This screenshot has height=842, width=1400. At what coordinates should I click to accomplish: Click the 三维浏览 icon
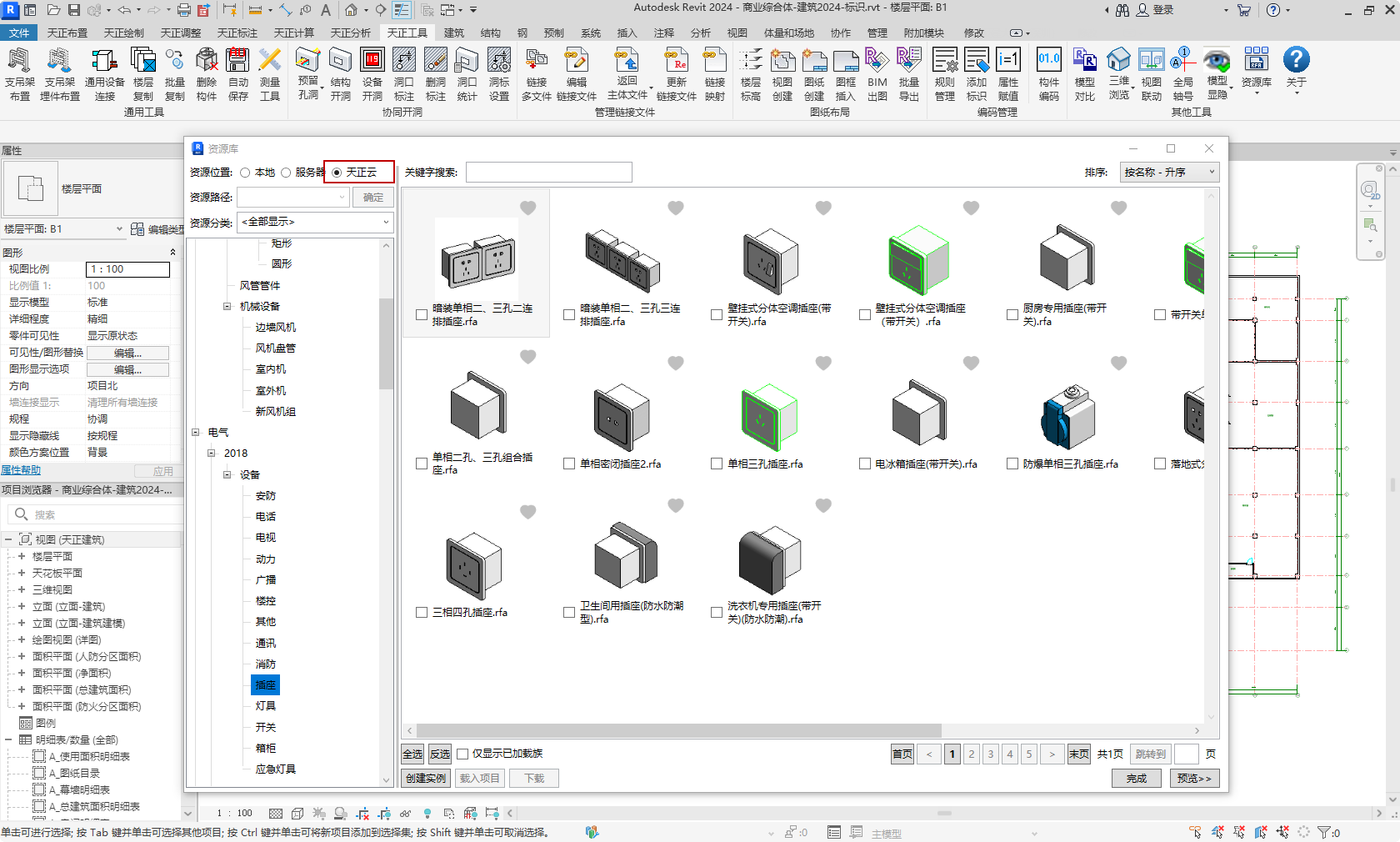pyautogui.click(x=1119, y=74)
